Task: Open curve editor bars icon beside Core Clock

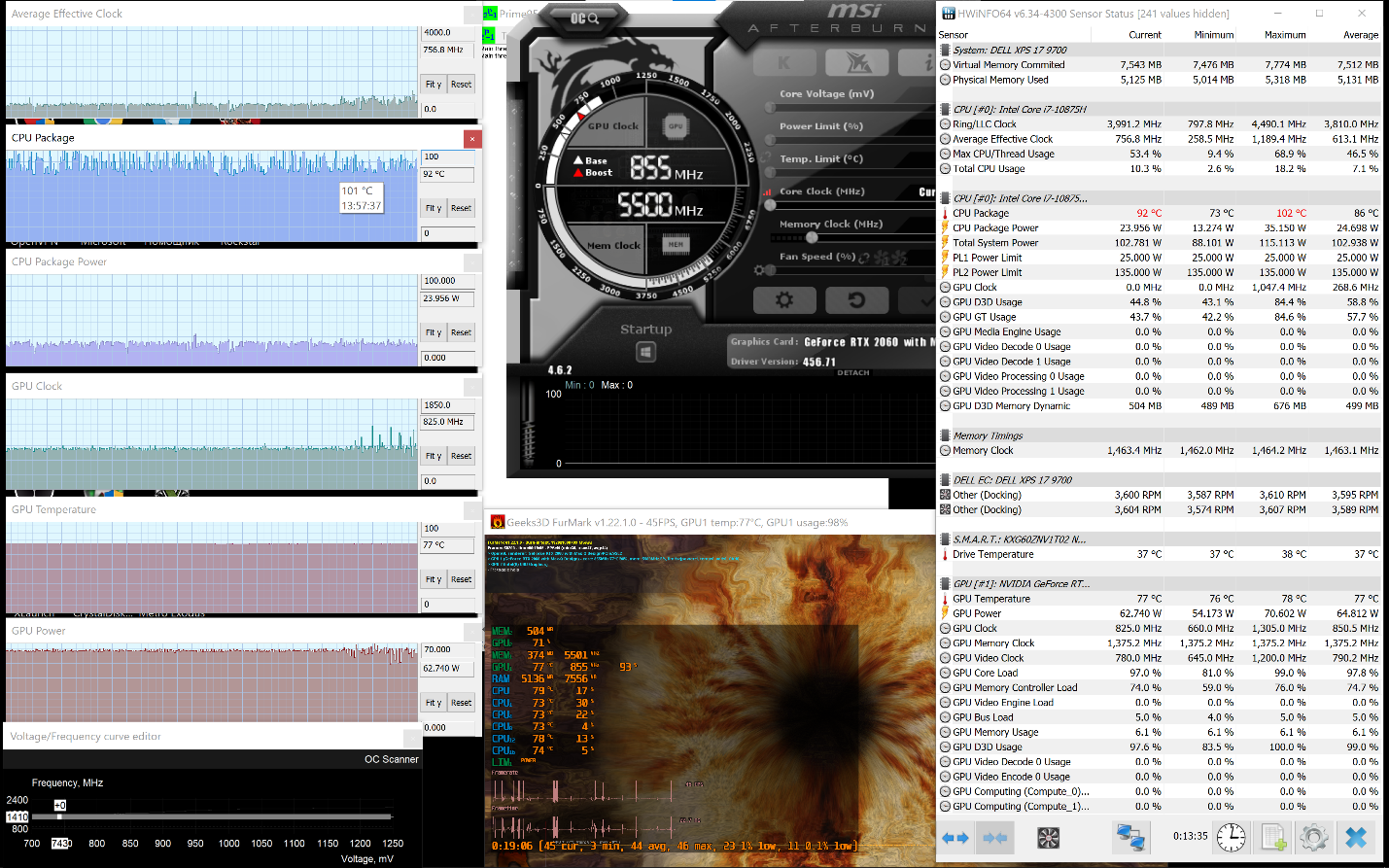Action: coord(768,191)
